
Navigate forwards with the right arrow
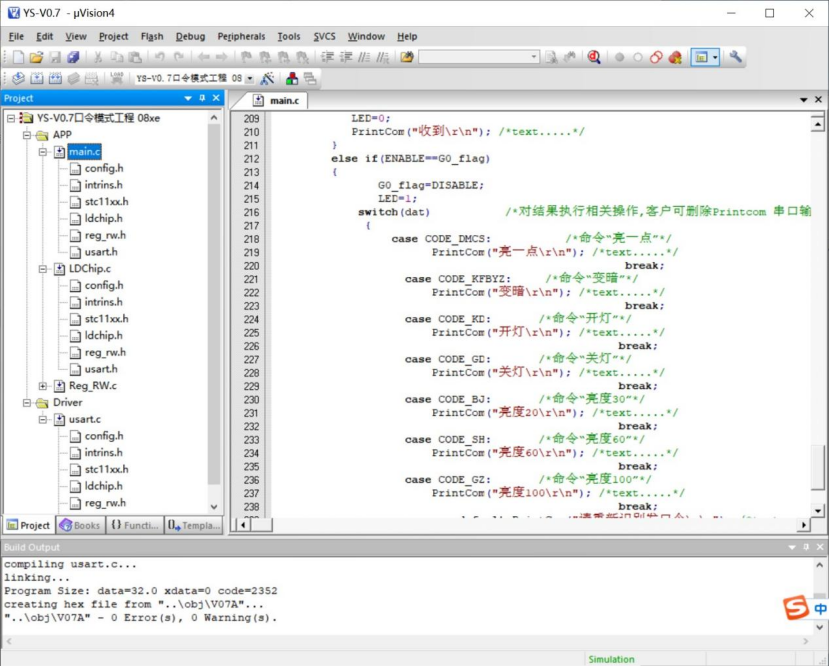pyautogui.click(x=222, y=57)
